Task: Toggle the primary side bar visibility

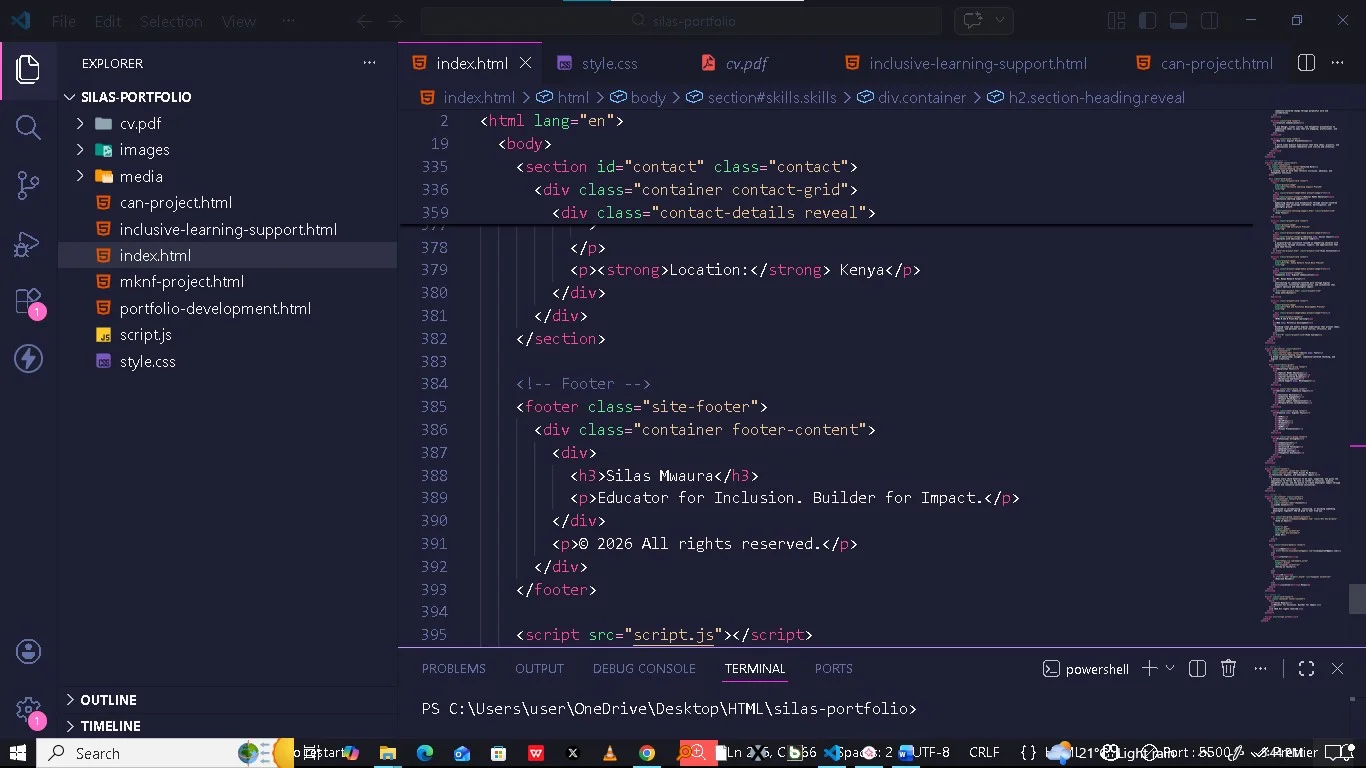Action: pyautogui.click(x=1148, y=21)
